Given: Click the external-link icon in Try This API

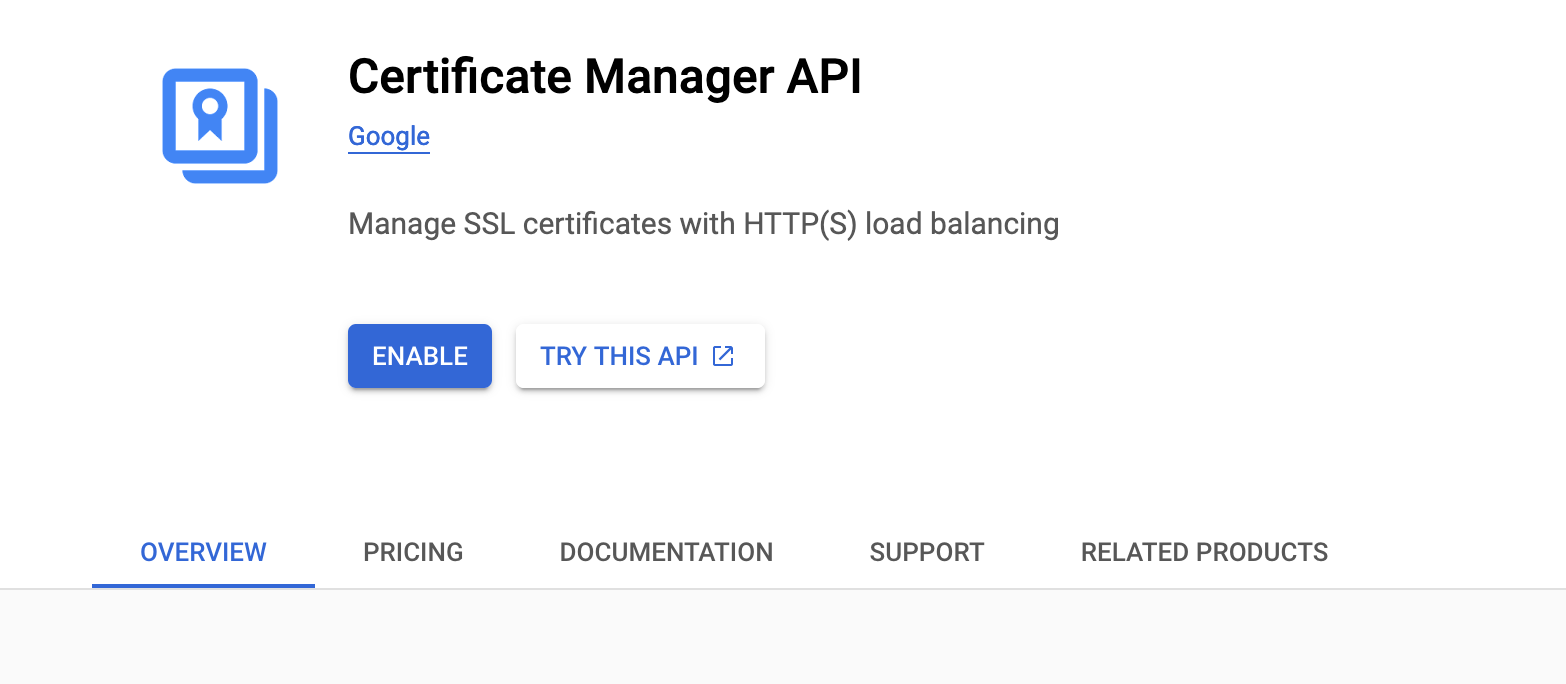Looking at the screenshot, I should coord(723,356).
